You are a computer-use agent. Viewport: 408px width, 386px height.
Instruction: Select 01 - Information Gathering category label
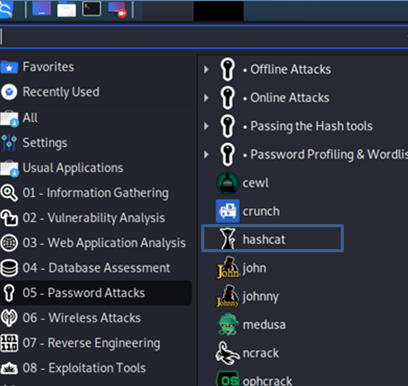[96, 193]
